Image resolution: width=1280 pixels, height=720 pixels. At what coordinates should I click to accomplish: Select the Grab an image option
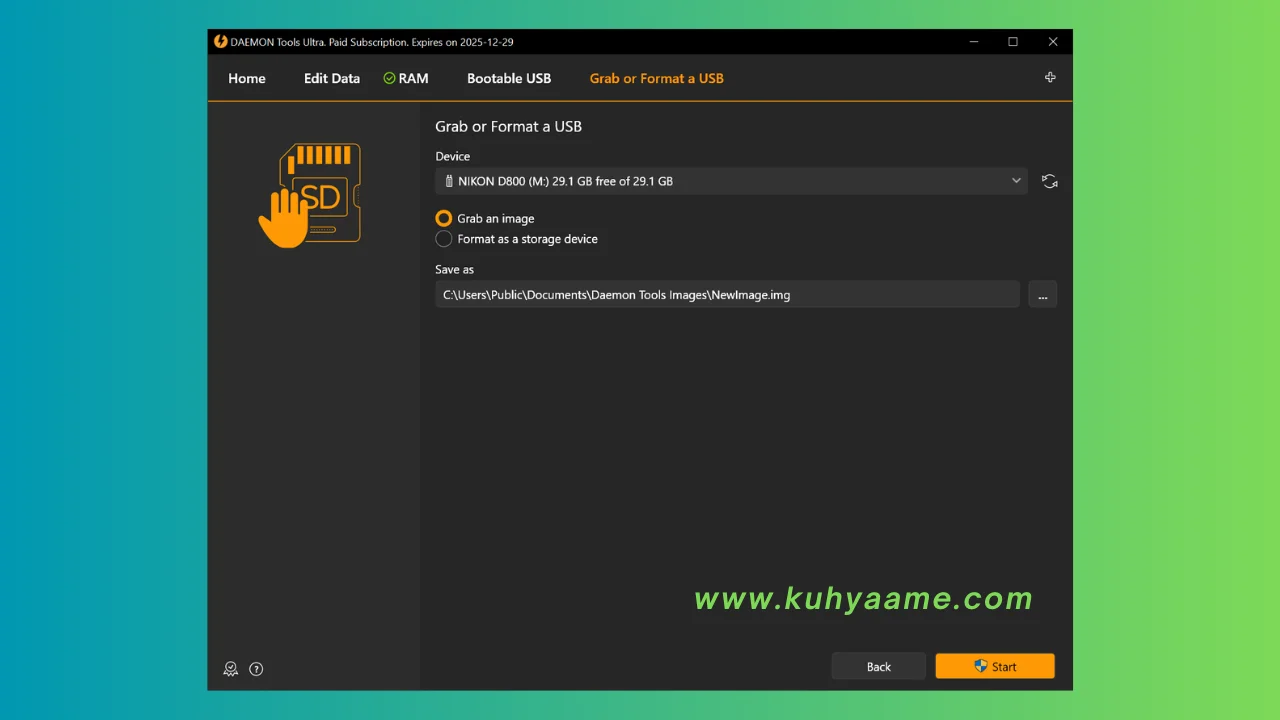click(485, 218)
